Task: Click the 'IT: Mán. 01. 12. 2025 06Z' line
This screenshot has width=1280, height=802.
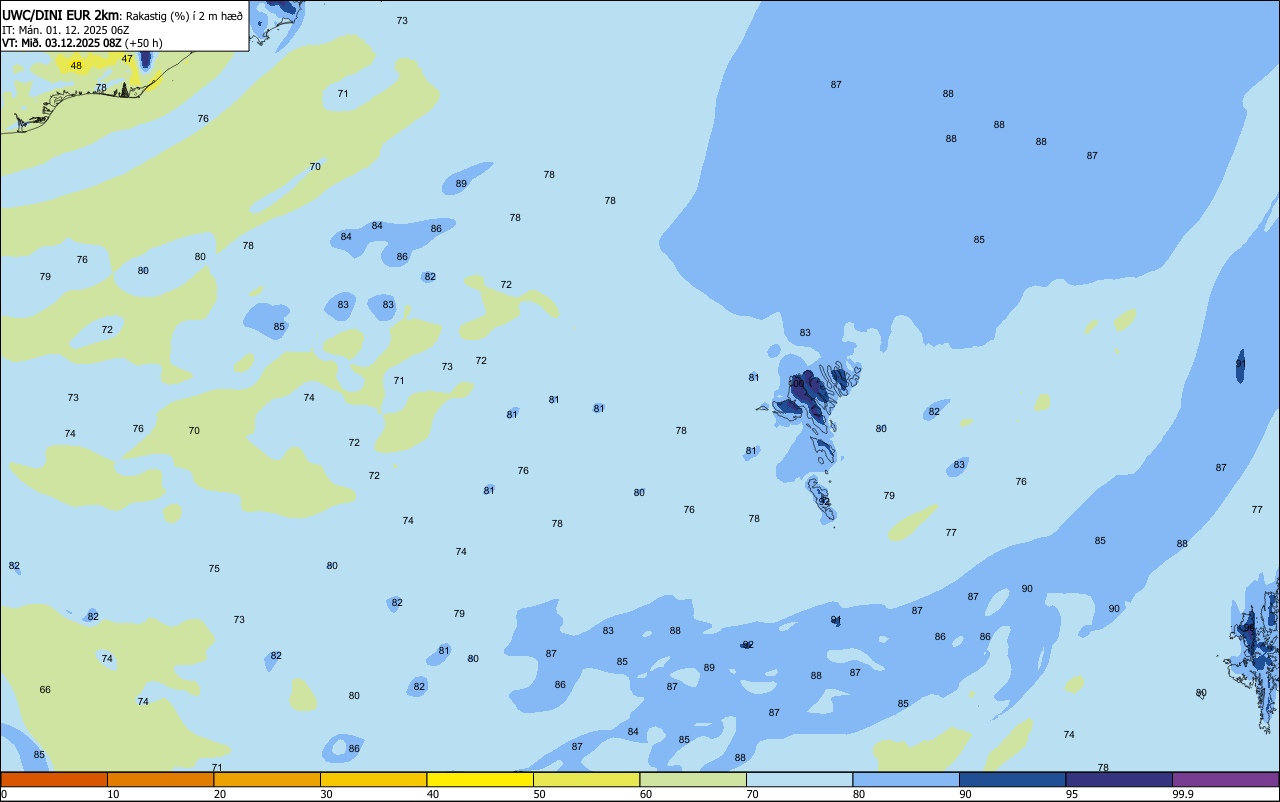Action: (65, 30)
